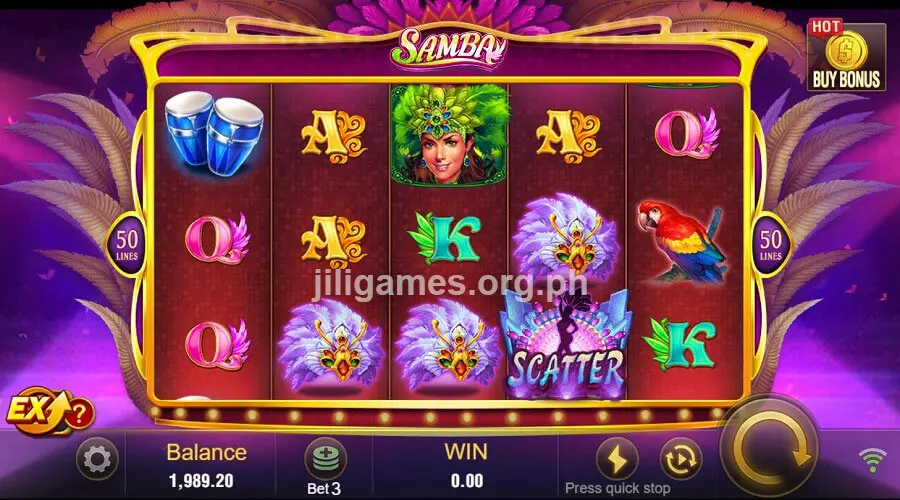Open the red question mark help
The image size is (900, 500).
[80, 413]
